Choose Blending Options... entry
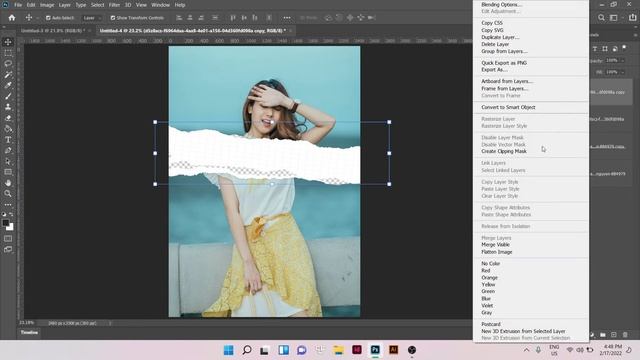The image size is (640, 360). [501, 4]
